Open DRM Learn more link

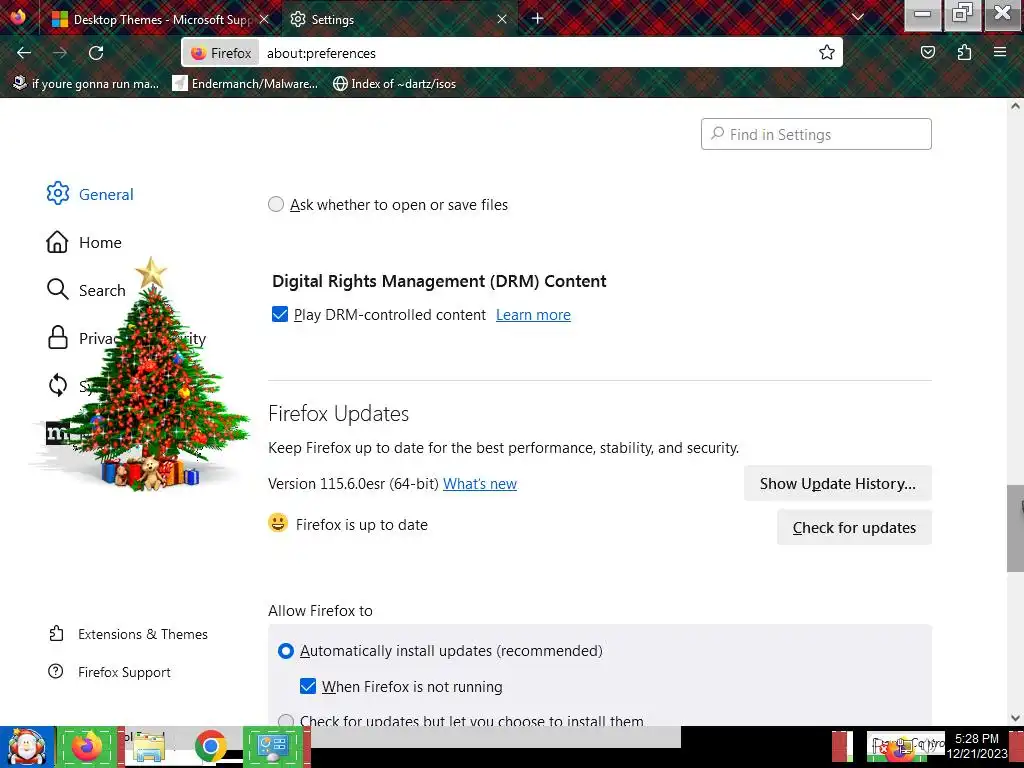[x=533, y=315]
